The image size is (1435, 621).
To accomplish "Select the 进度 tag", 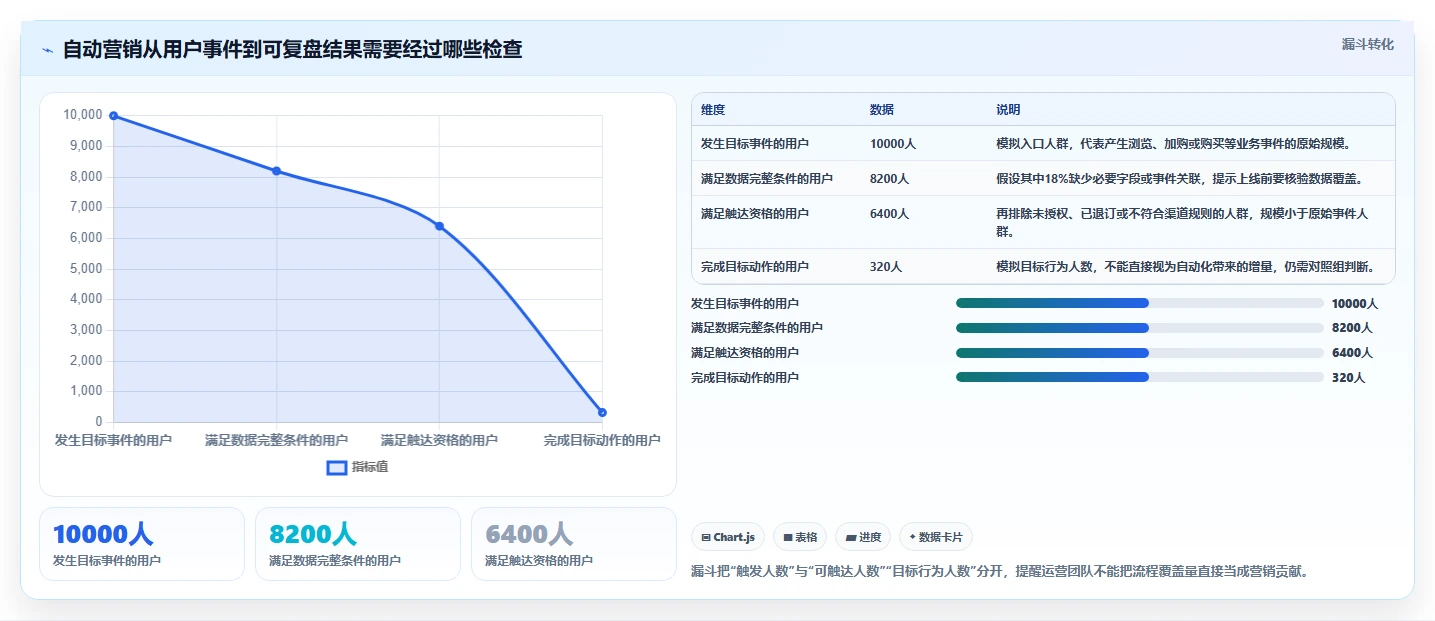I will 863,537.
